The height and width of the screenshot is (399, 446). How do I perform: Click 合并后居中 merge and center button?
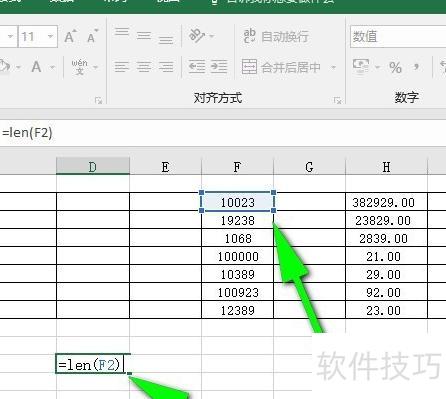pyautogui.click(x=281, y=67)
